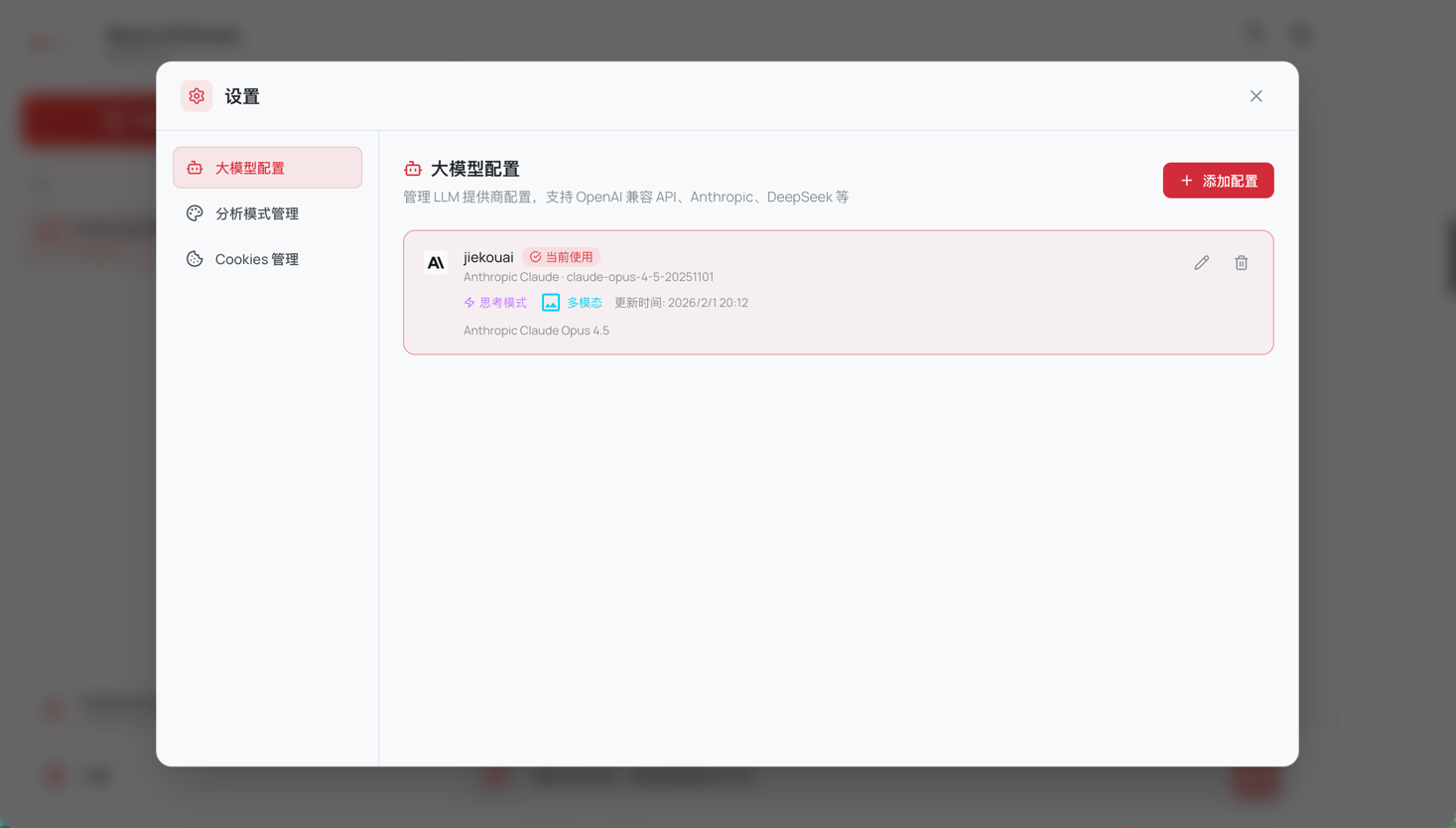1456x828 pixels.
Task: Click the 添加配置 button
Action: [1218, 181]
